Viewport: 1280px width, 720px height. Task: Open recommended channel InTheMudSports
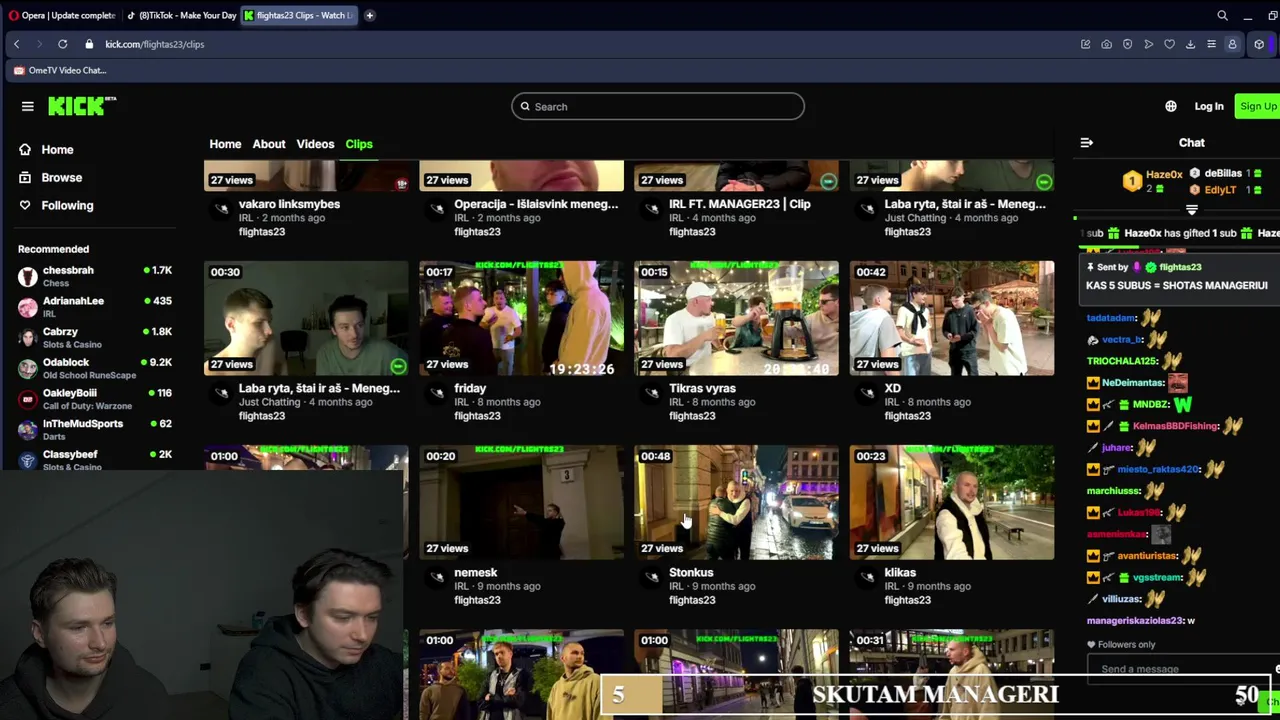95,429
